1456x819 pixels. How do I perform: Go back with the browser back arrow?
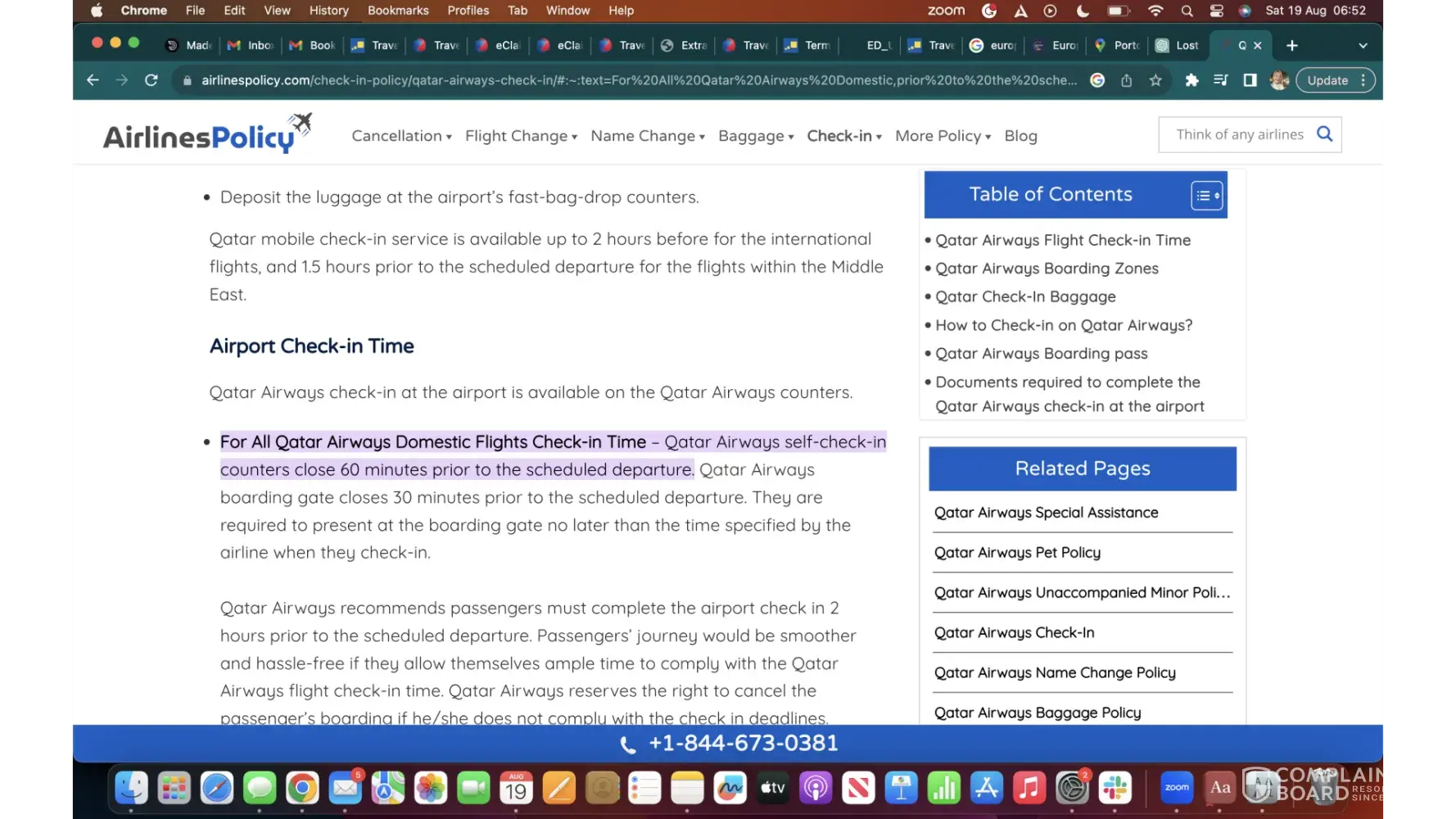93,80
